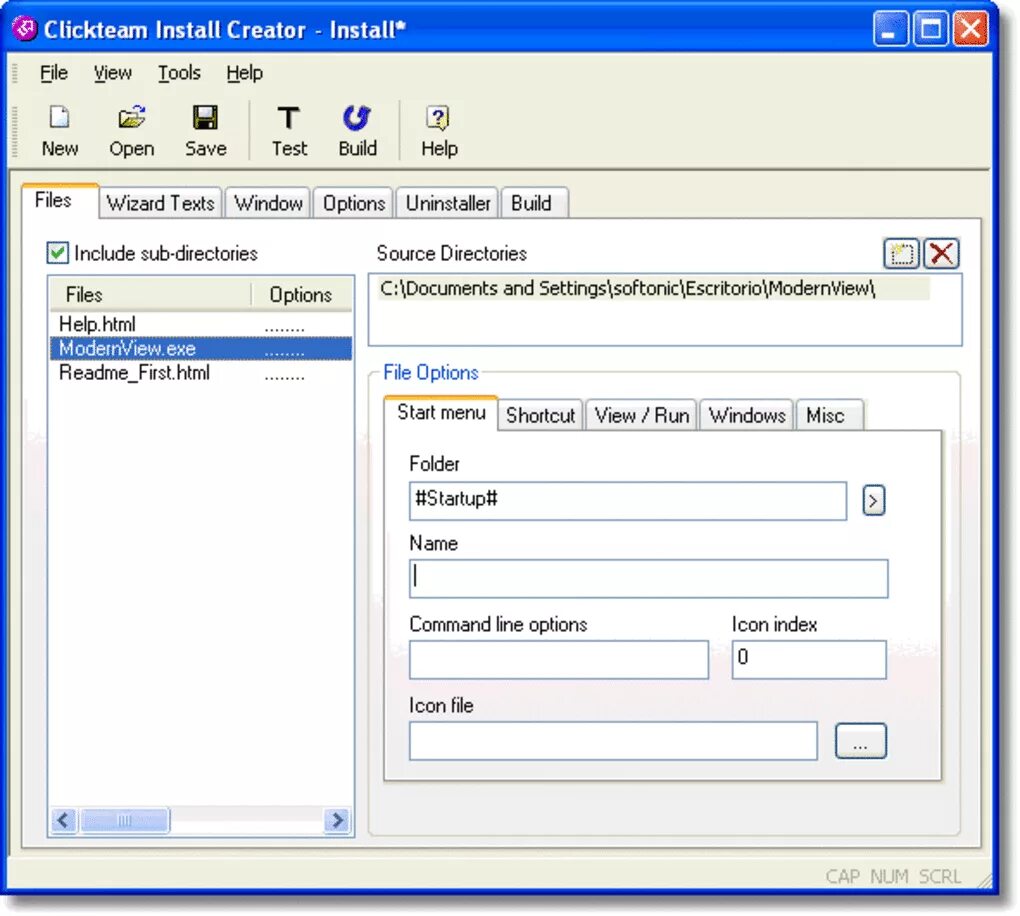Click the Icon index field
This screenshot has height=916, width=1020.
coord(809,660)
